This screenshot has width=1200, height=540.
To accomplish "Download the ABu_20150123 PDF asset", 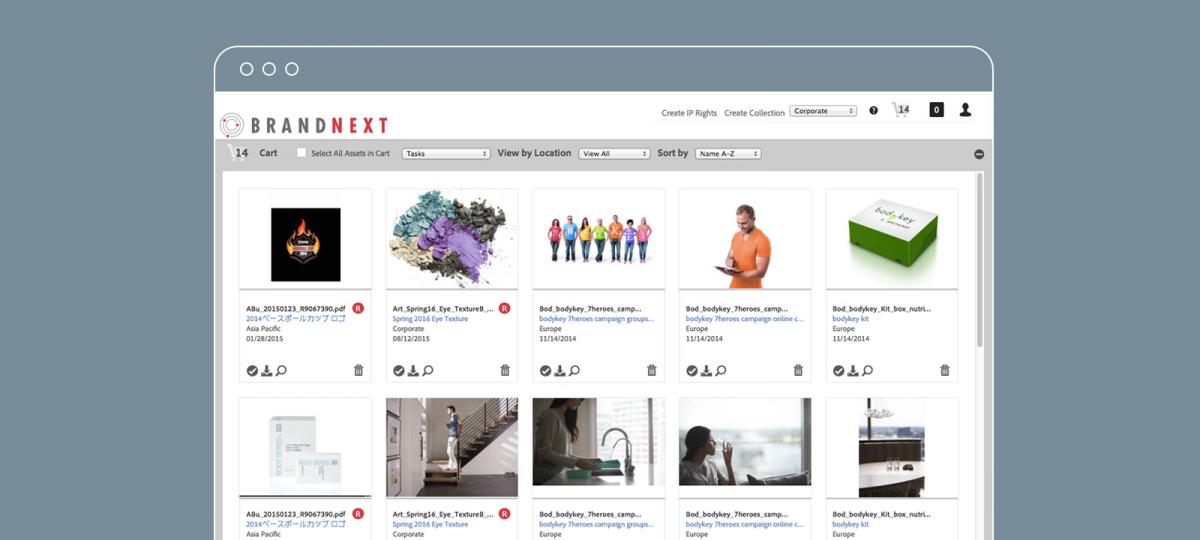I will [x=267, y=370].
